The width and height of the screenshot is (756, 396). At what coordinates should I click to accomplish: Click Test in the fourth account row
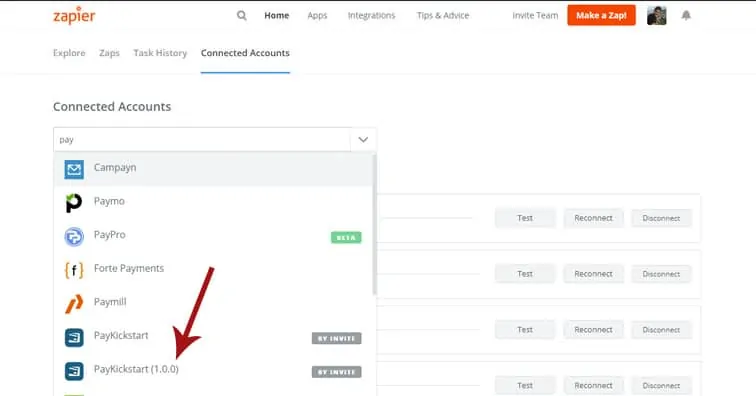tap(525, 385)
